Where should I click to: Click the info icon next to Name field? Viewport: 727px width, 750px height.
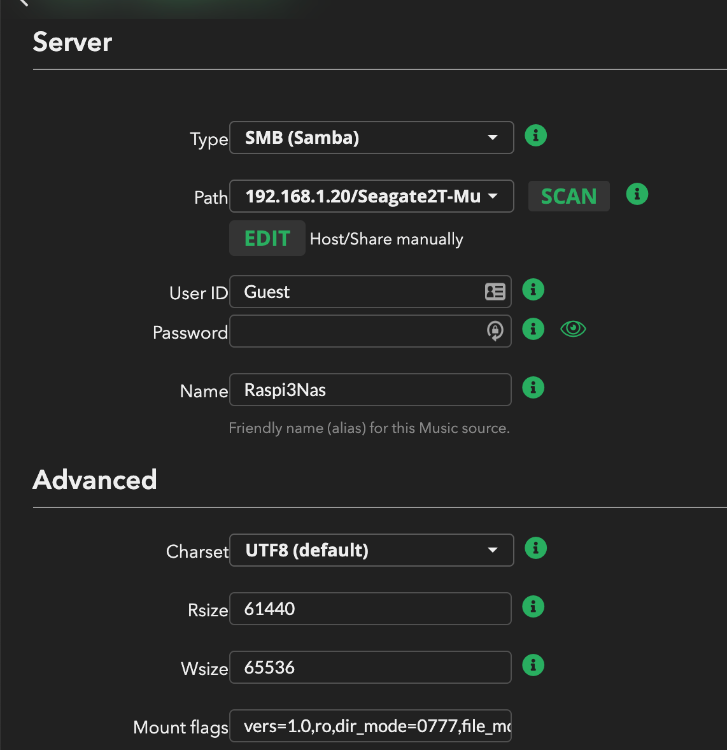534,387
